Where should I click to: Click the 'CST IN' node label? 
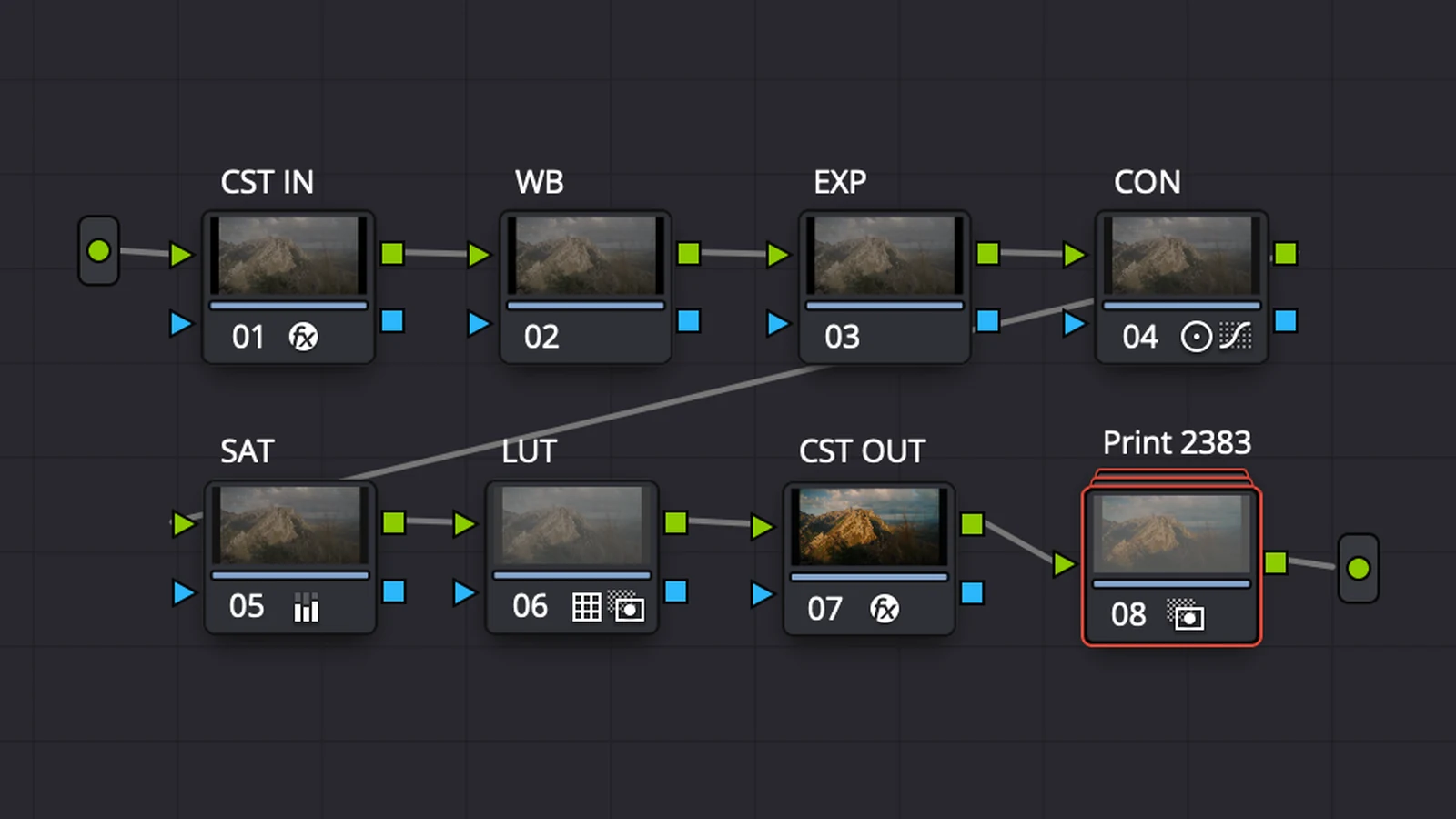click(x=267, y=182)
